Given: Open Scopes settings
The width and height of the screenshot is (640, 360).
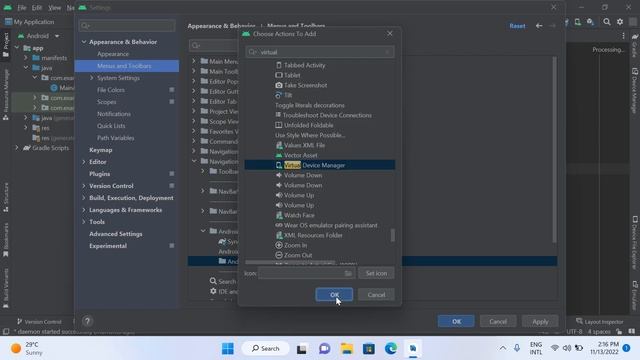Looking at the screenshot, I should click(107, 102).
